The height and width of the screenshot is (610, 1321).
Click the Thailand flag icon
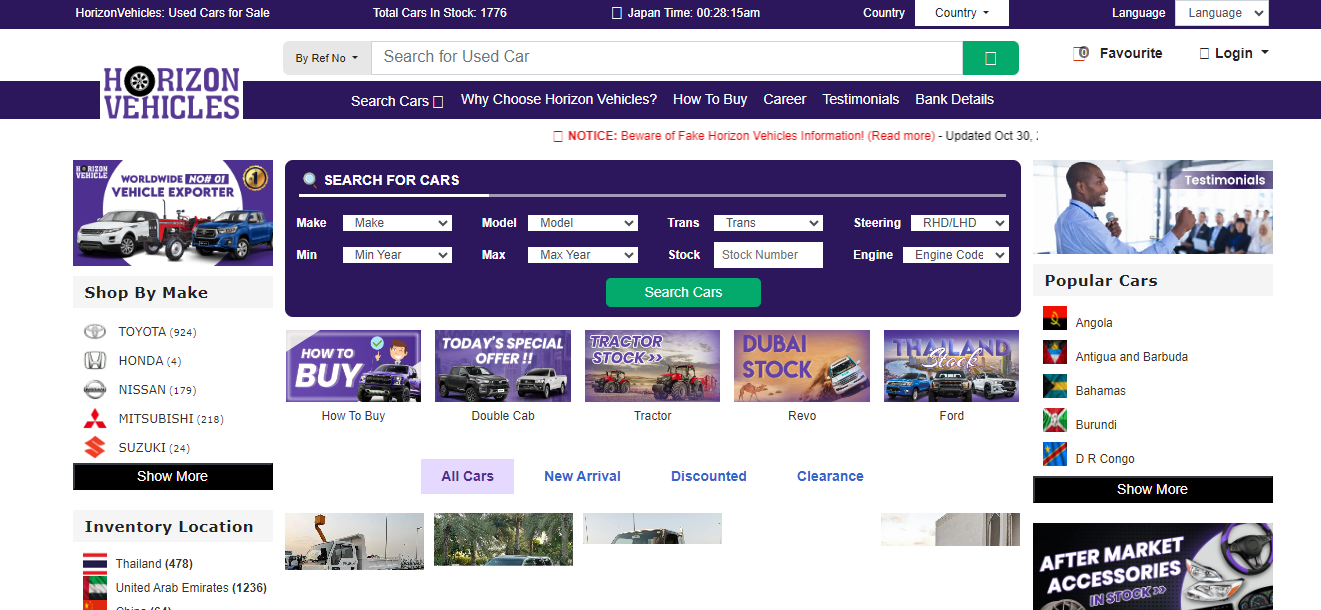[95, 562]
